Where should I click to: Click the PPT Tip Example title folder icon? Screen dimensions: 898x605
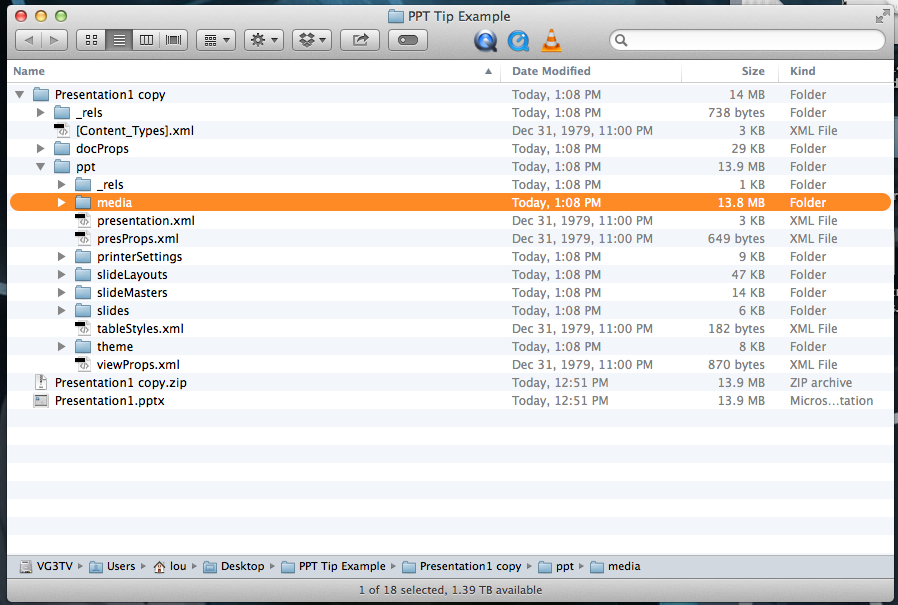click(396, 17)
